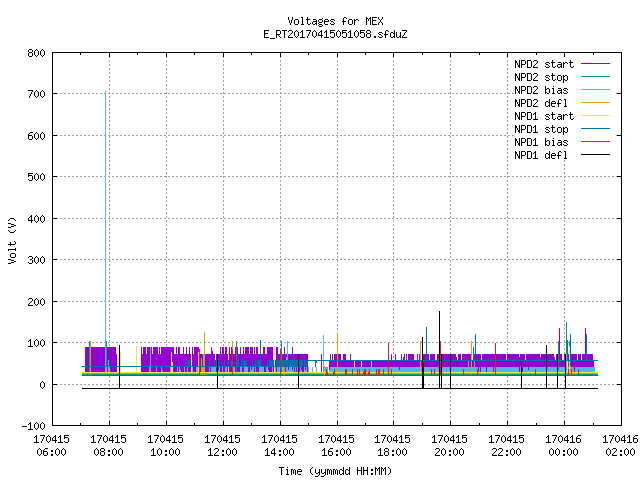Click the yellow NPD1 start legend line
The height and width of the screenshot is (480, 640).
coord(596,116)
